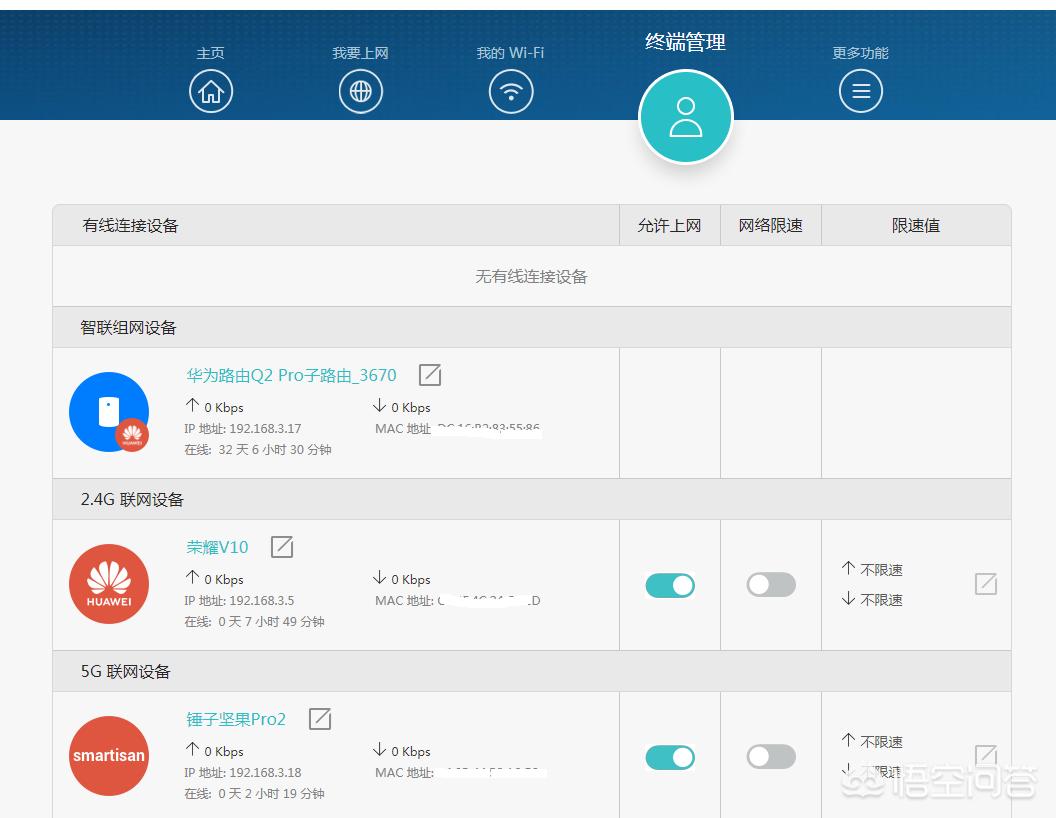
Task: Select the 终端管理 user icon
Action: click(x=686, y=117)
